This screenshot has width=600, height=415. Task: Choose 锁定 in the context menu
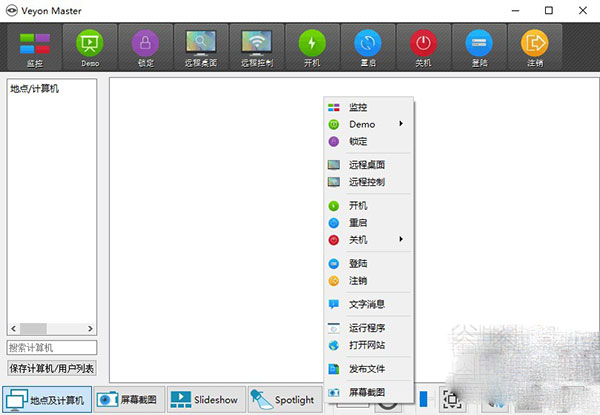pyautogui.click(x=368, y=142)
